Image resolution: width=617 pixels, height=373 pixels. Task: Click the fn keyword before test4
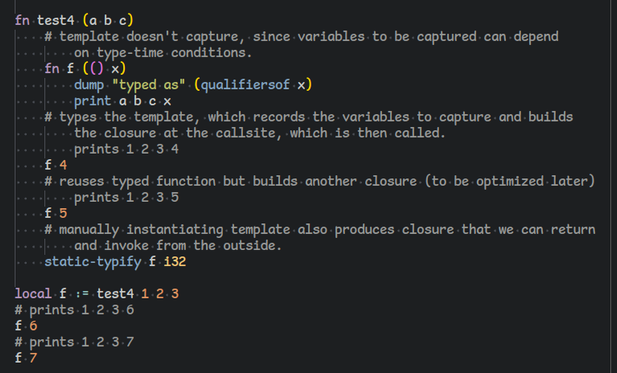22,20
